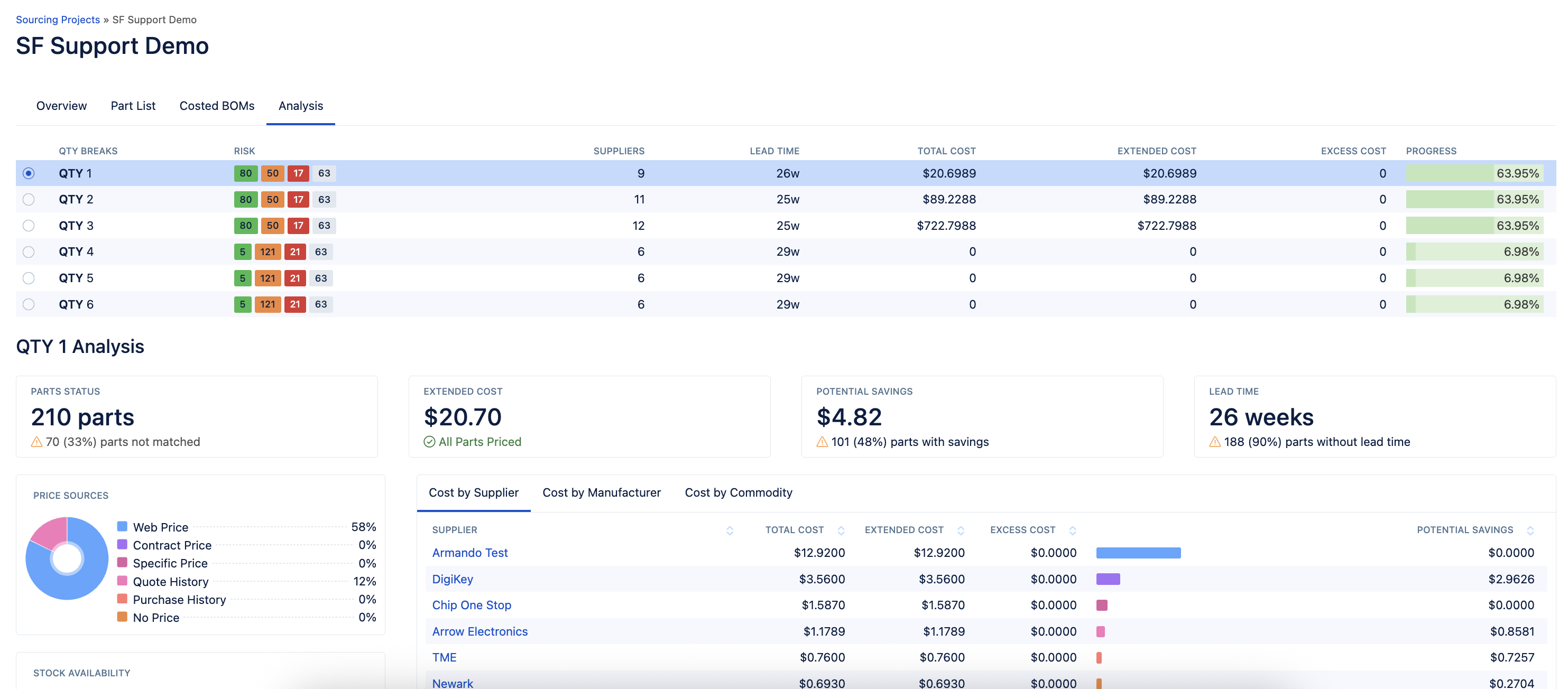1568x689 pixels.
Task: Open DigiKey supplier link
Action: (x=452, y=579)
